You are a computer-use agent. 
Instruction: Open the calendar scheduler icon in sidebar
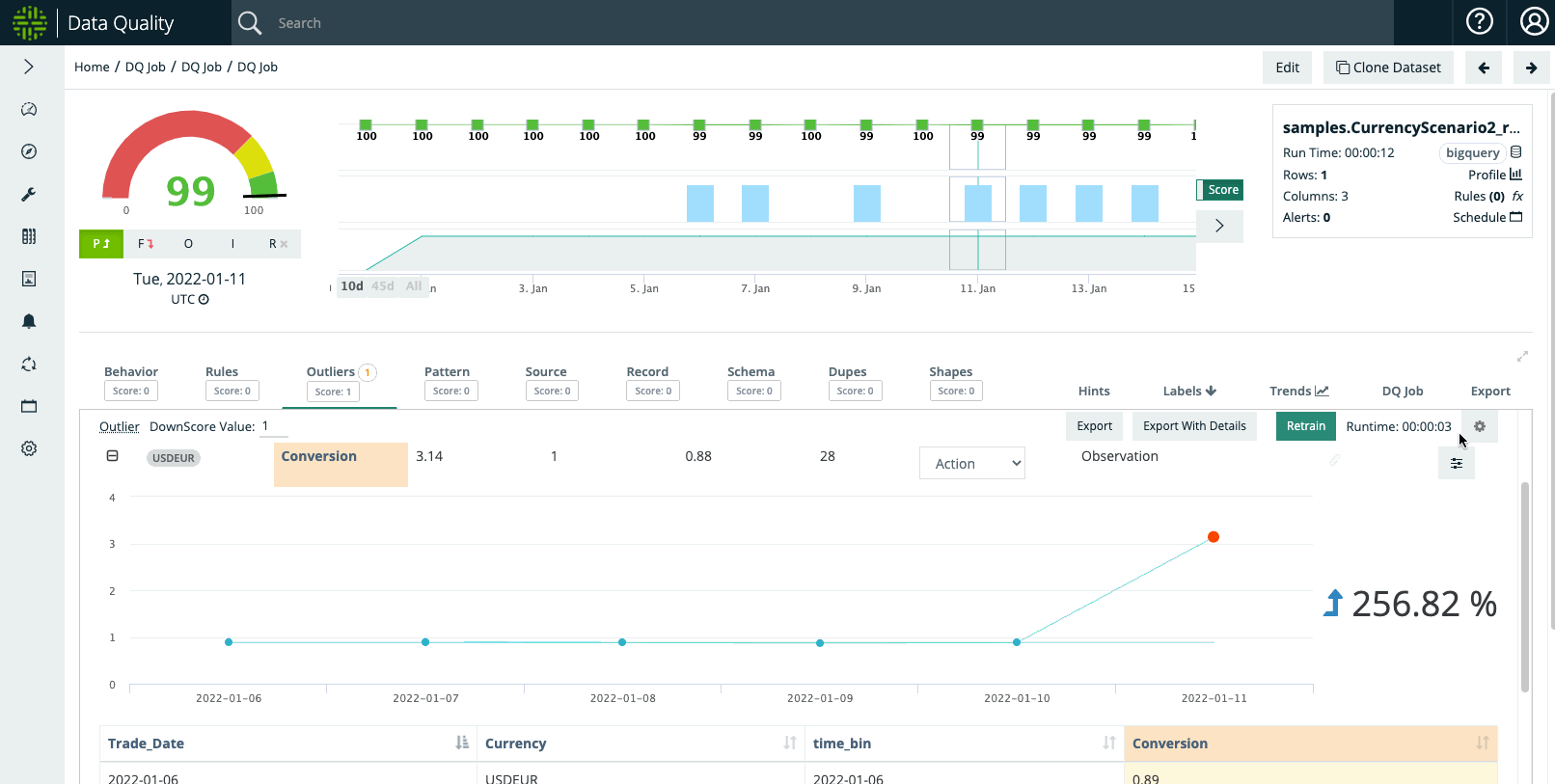point(29,406)
